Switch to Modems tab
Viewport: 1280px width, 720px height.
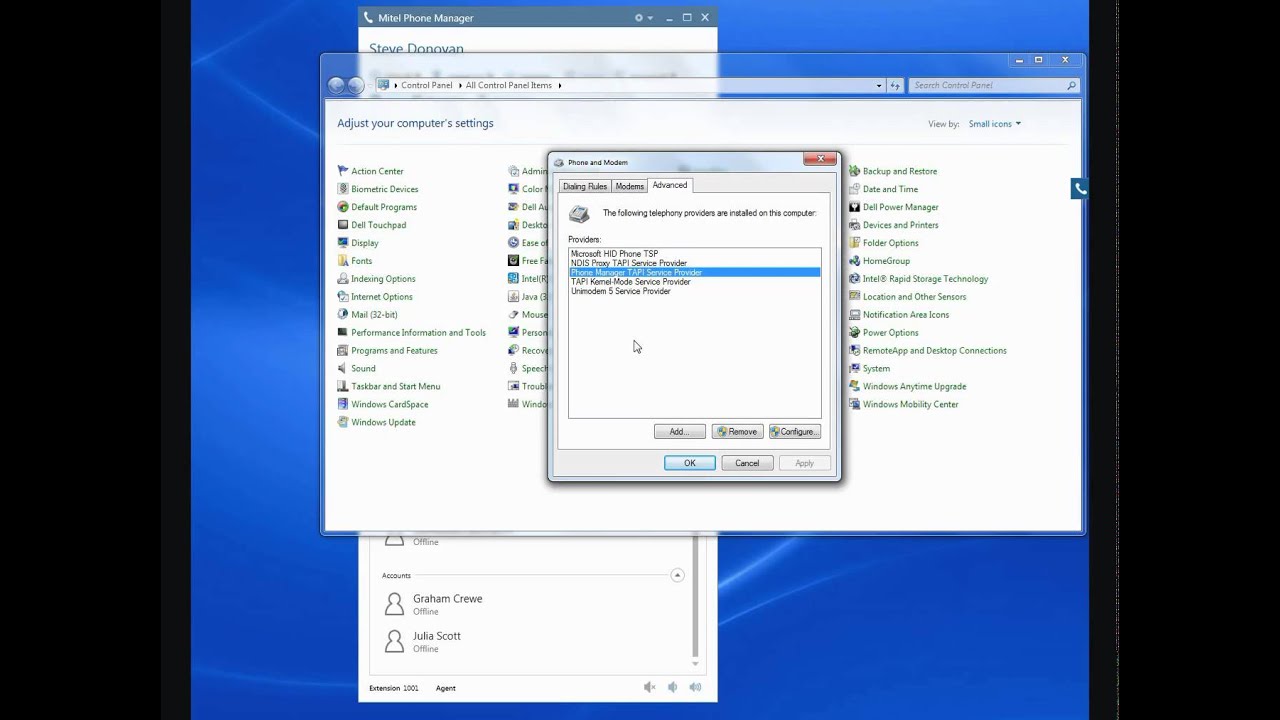pos(630,187)
